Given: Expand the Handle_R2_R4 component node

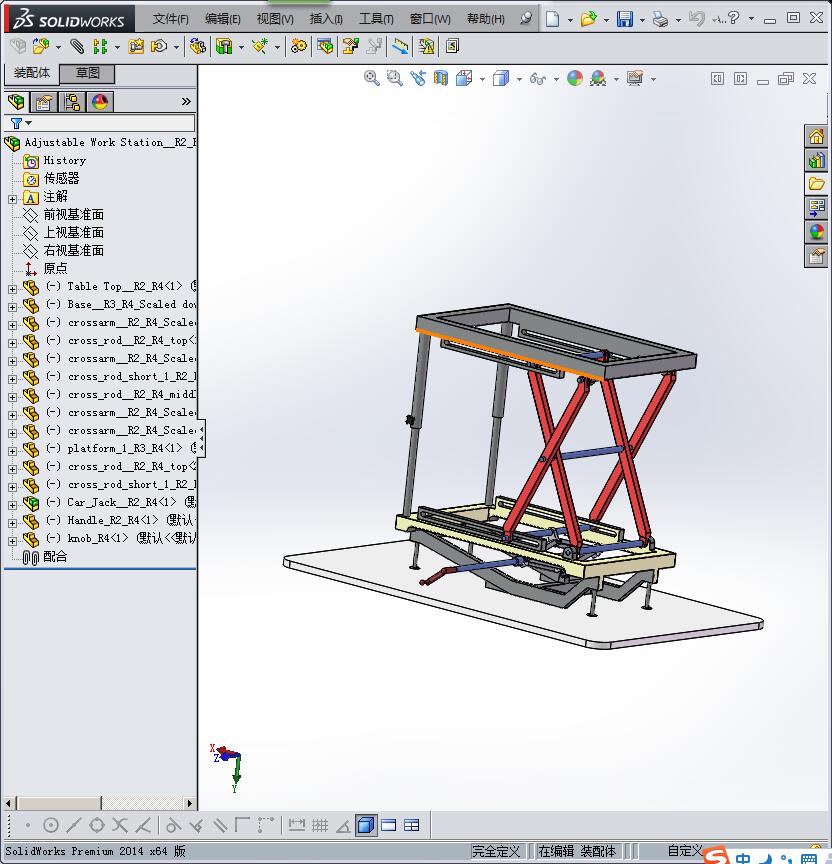Looking at the screenshot, I should point(12,523).
